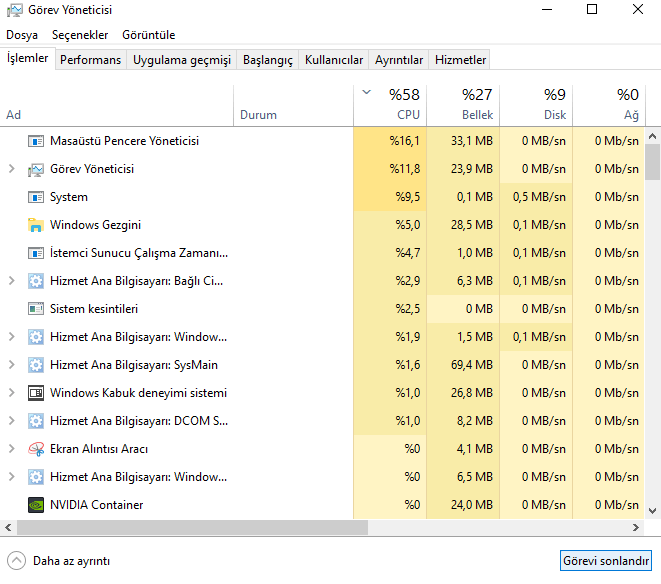Click the vertical scrollbar thumb
The height and width of the screenshot is (584, 661).
pos(653,162)
